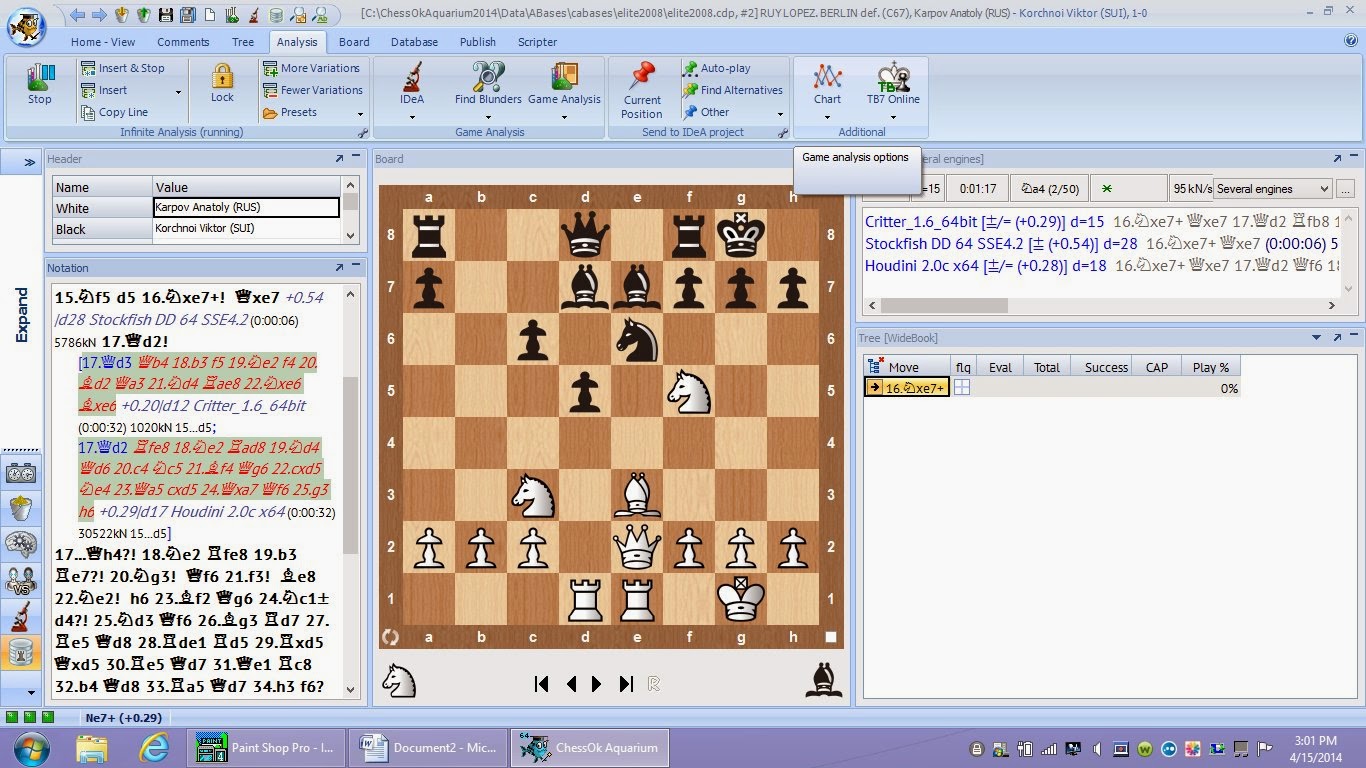The image size is (1366, 768).
Task: Click the database cylinder icon in top toolbar
Action: tap(275, 15)
